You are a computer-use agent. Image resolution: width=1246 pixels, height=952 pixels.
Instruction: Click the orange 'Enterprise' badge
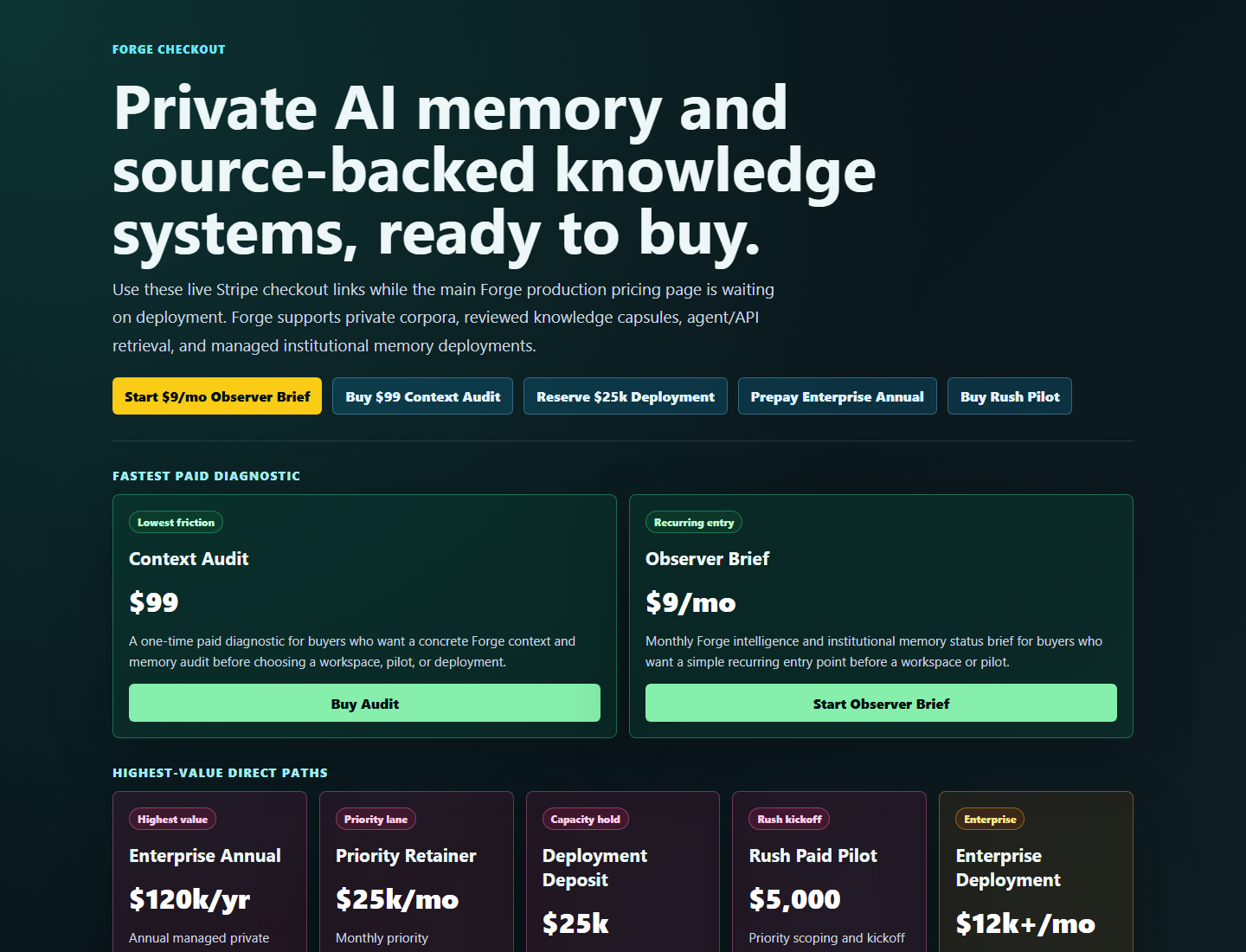pyautogui.click(x=990, y=819)
